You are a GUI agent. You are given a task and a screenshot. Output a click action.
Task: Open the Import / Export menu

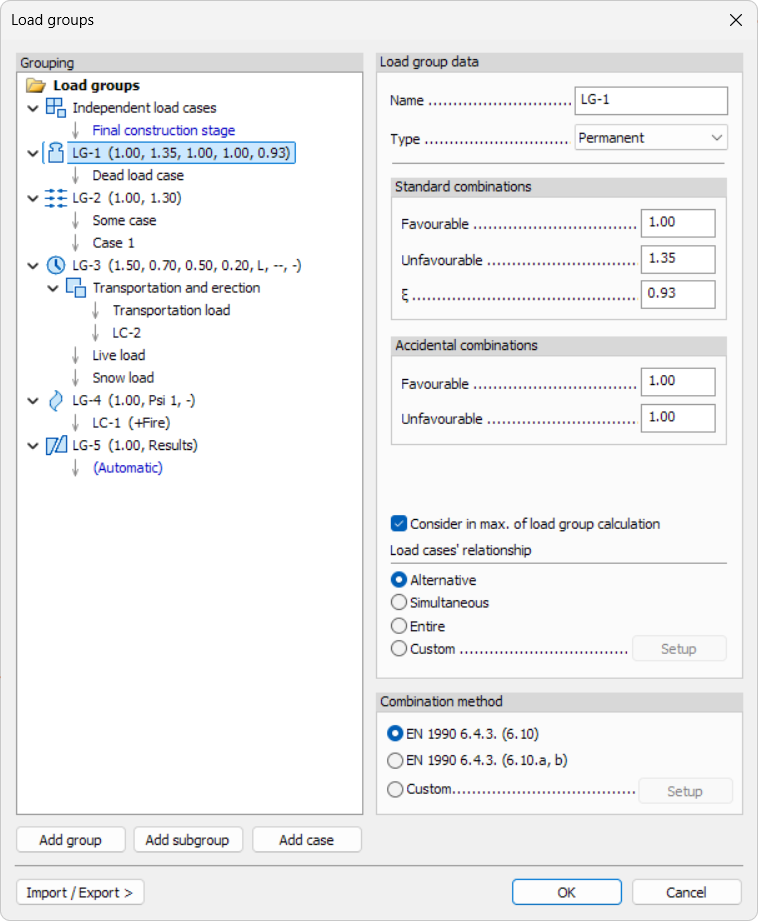click(80, 892)
